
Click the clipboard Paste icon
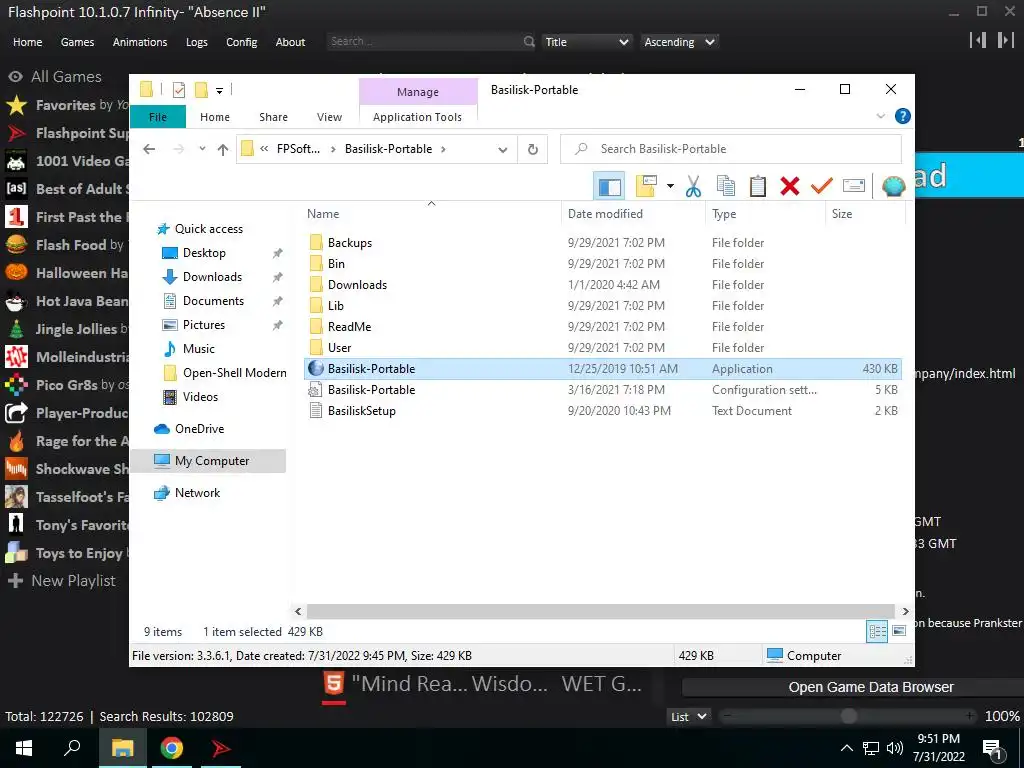[x=758, y=186]
